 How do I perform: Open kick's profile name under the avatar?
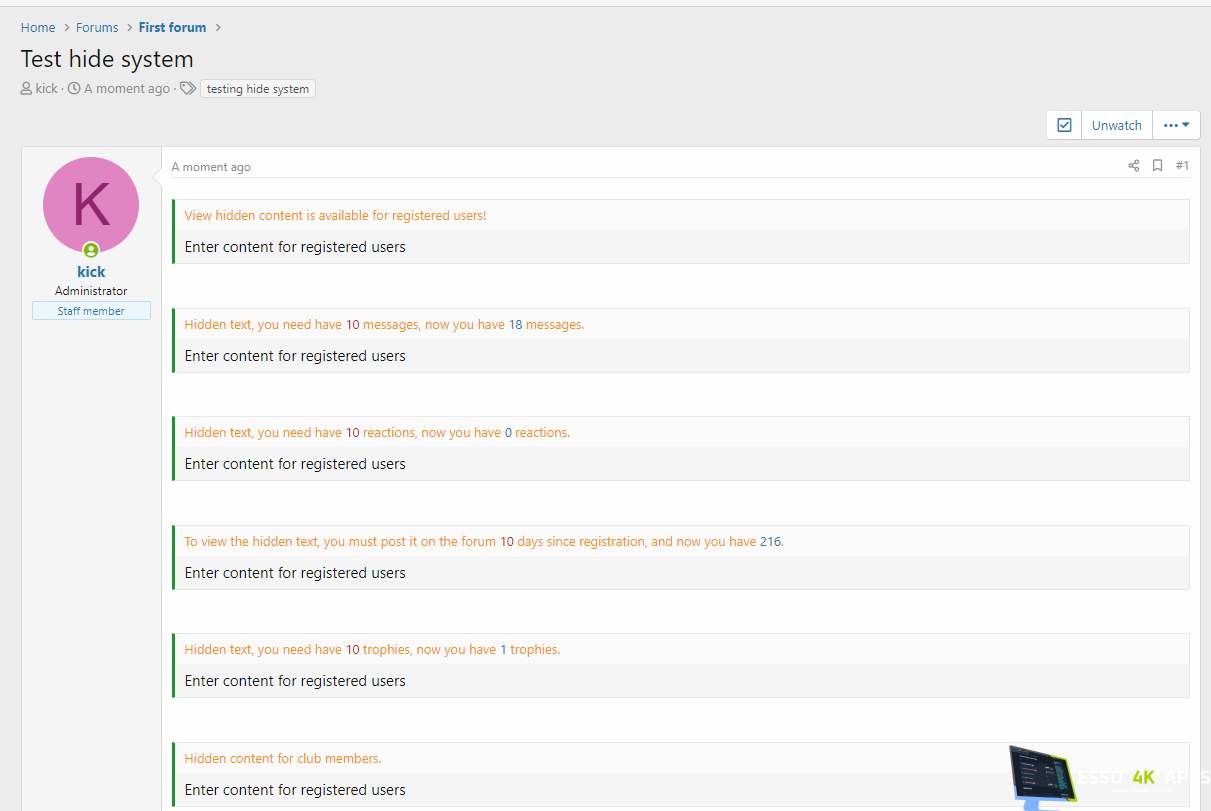(91, 272)
